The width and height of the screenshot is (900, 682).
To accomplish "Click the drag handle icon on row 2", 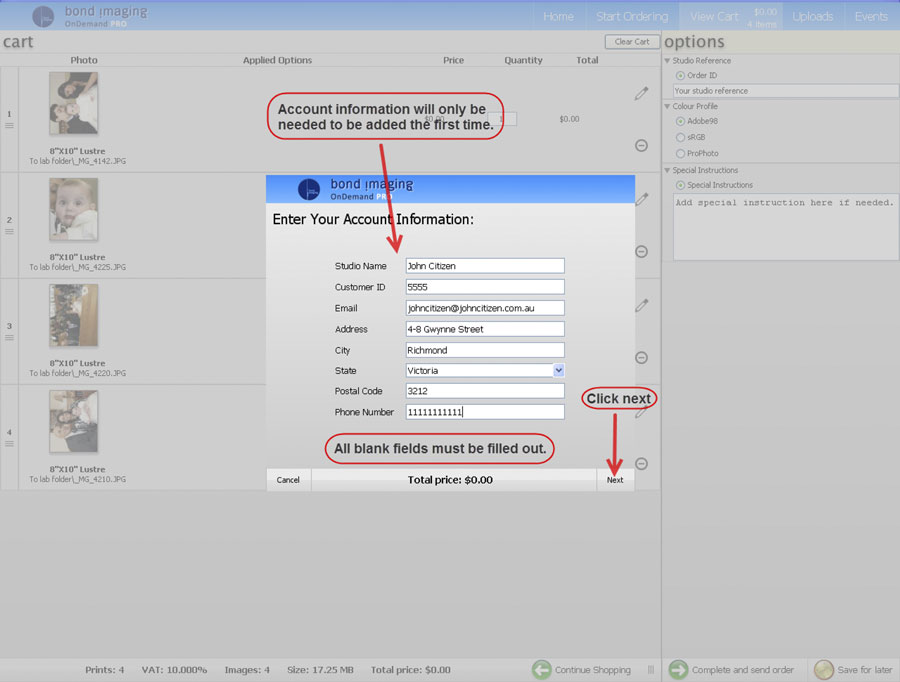I will click(10, 232).
